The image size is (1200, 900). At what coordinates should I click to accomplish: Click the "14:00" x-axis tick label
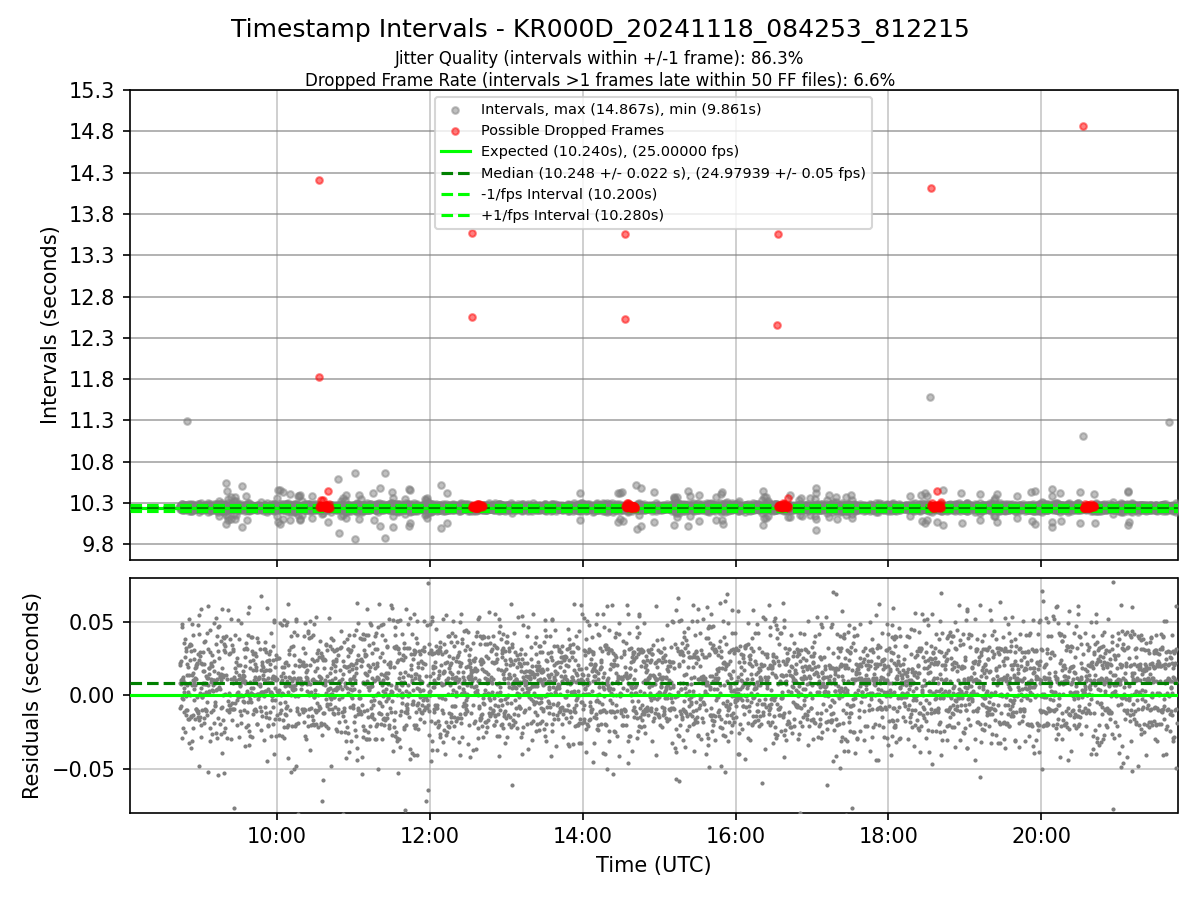click(x=583, y=835)
